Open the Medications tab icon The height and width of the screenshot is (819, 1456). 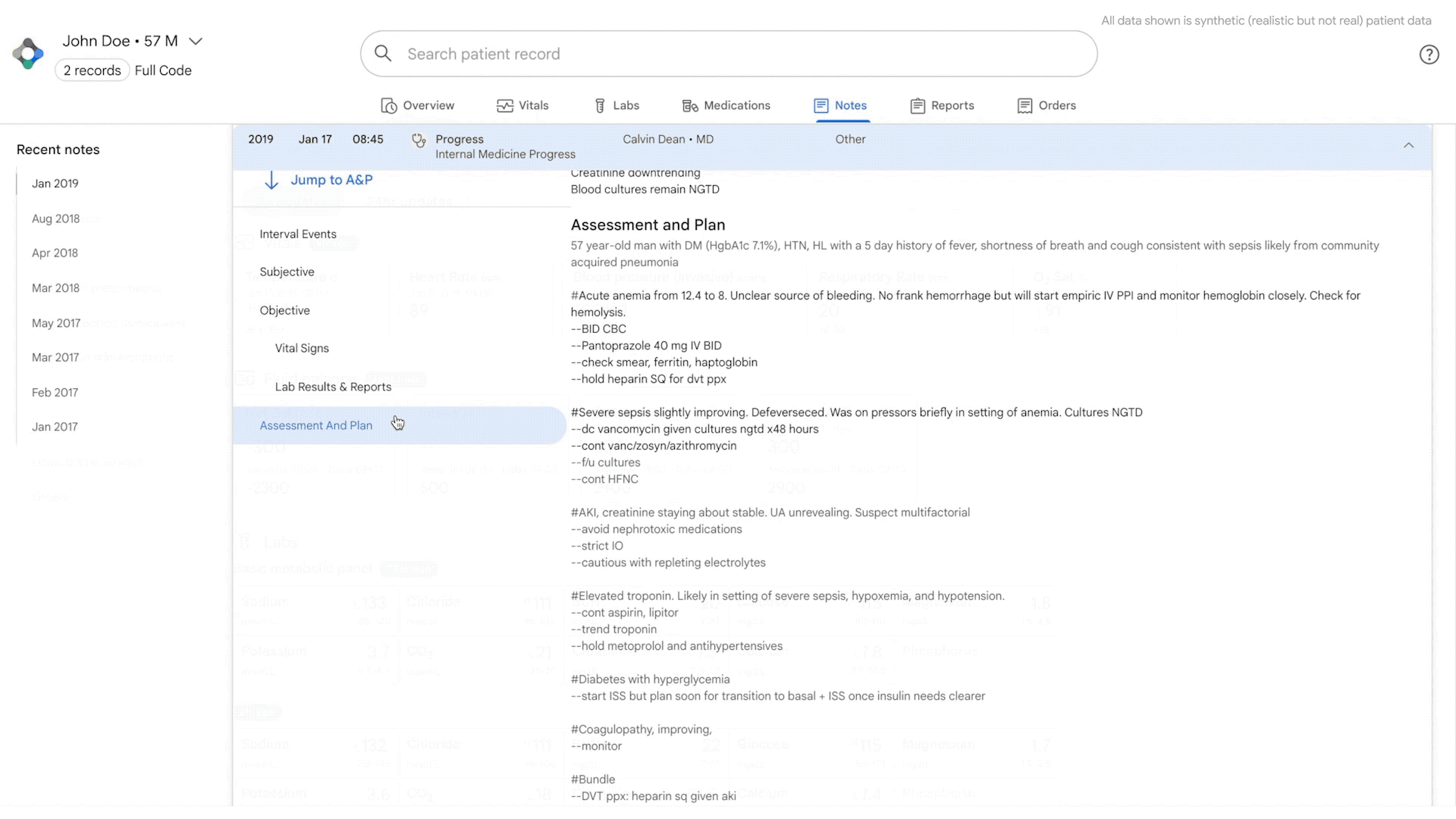point(690,105)
